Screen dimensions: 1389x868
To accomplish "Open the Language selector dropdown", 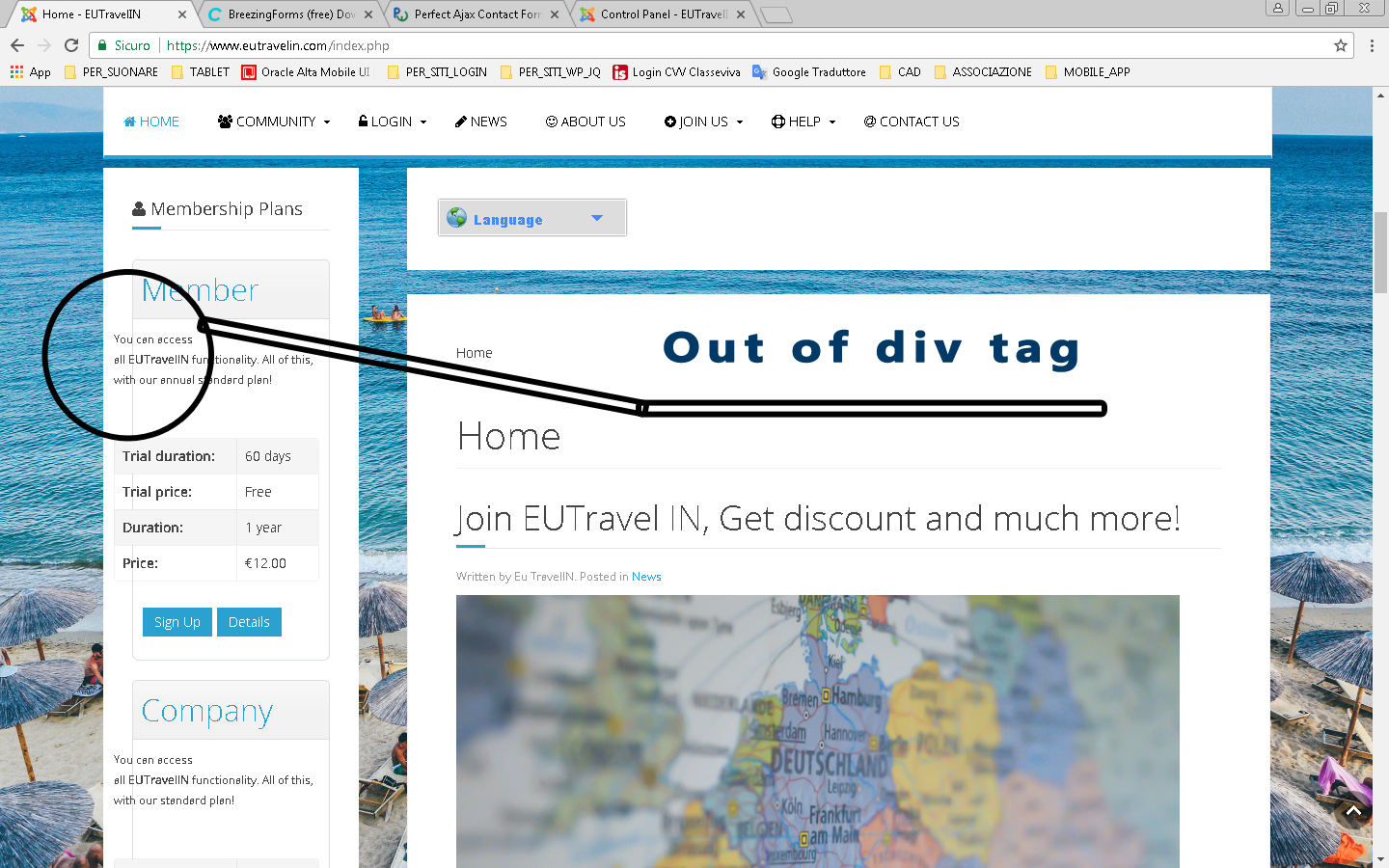I will point(532,218).
